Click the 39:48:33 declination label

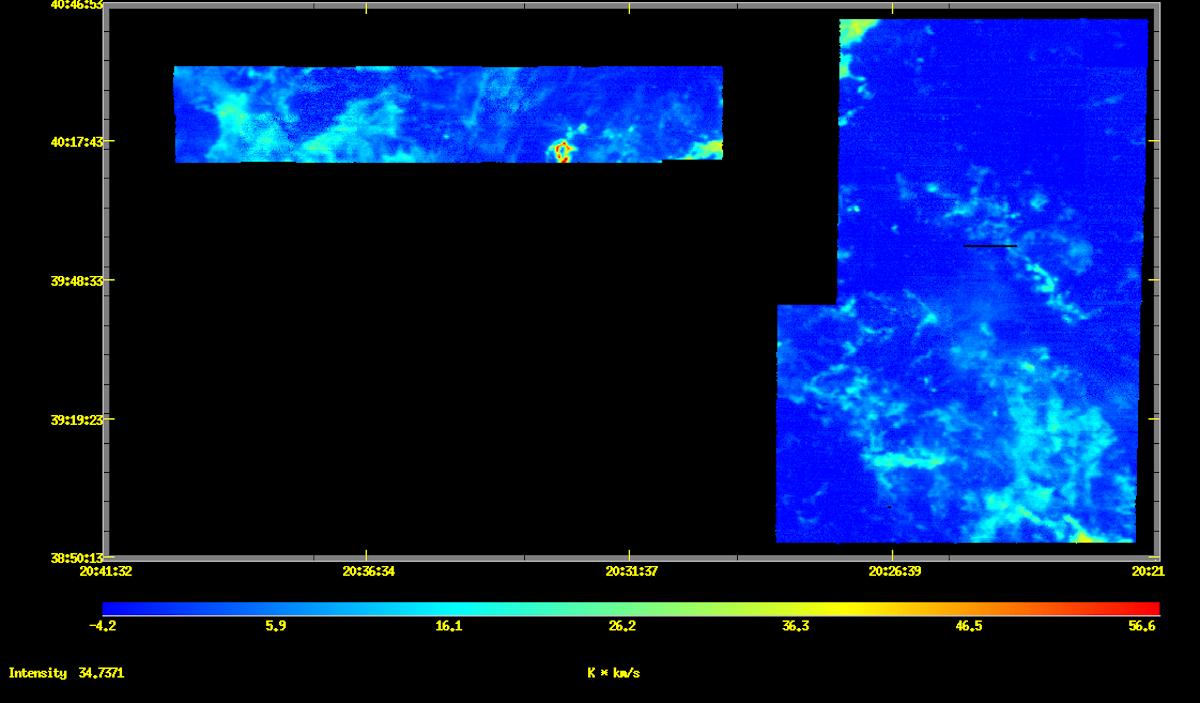[77, 281]
